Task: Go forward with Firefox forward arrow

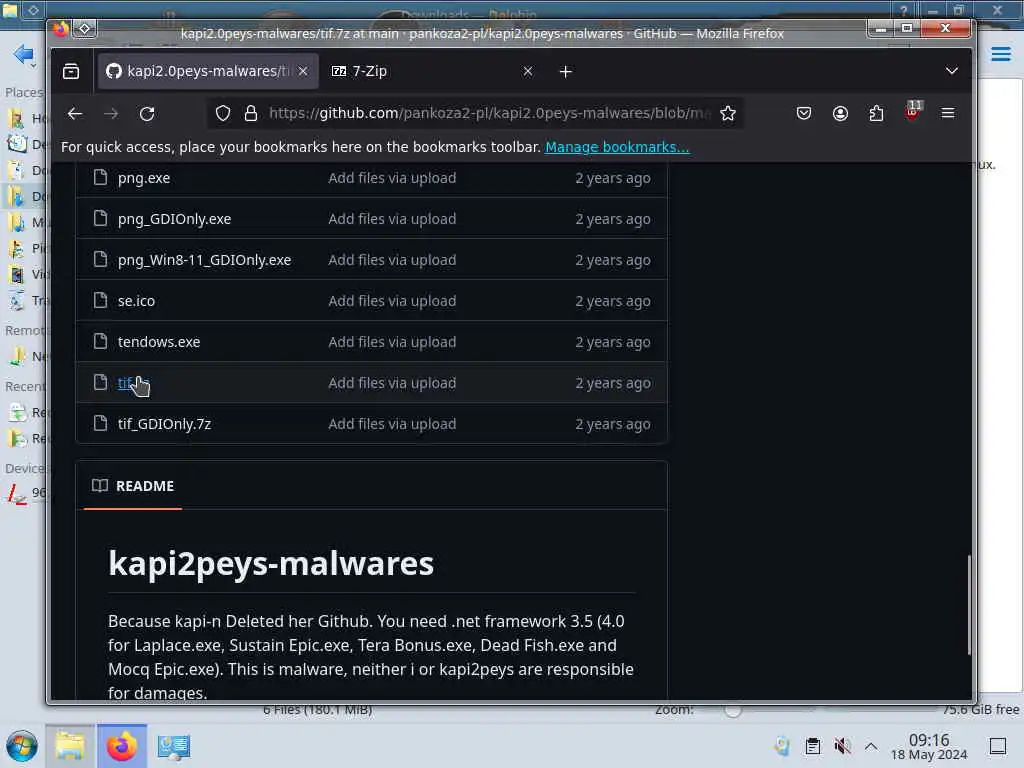Action: pos(111,114)
